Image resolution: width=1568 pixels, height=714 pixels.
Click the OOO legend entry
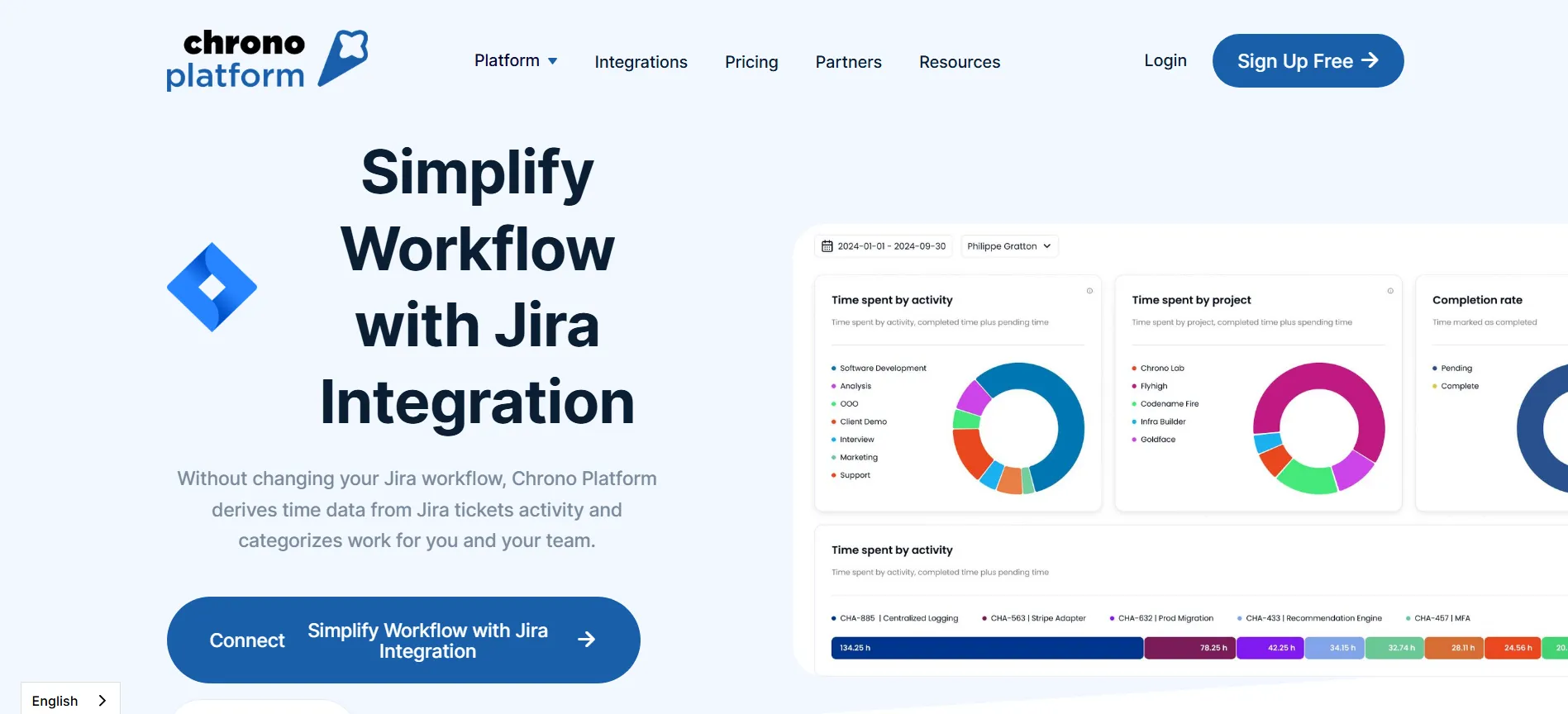[845, 404]
